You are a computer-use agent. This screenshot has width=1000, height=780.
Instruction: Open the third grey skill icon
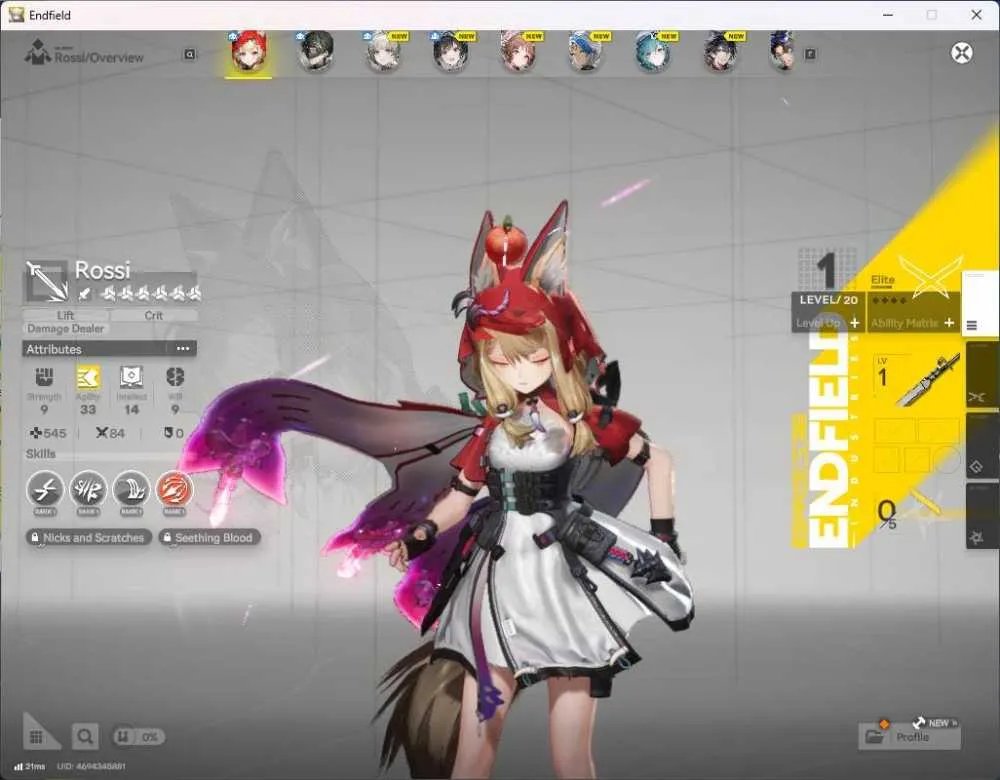pyautogui.click(x=131, y=490)
